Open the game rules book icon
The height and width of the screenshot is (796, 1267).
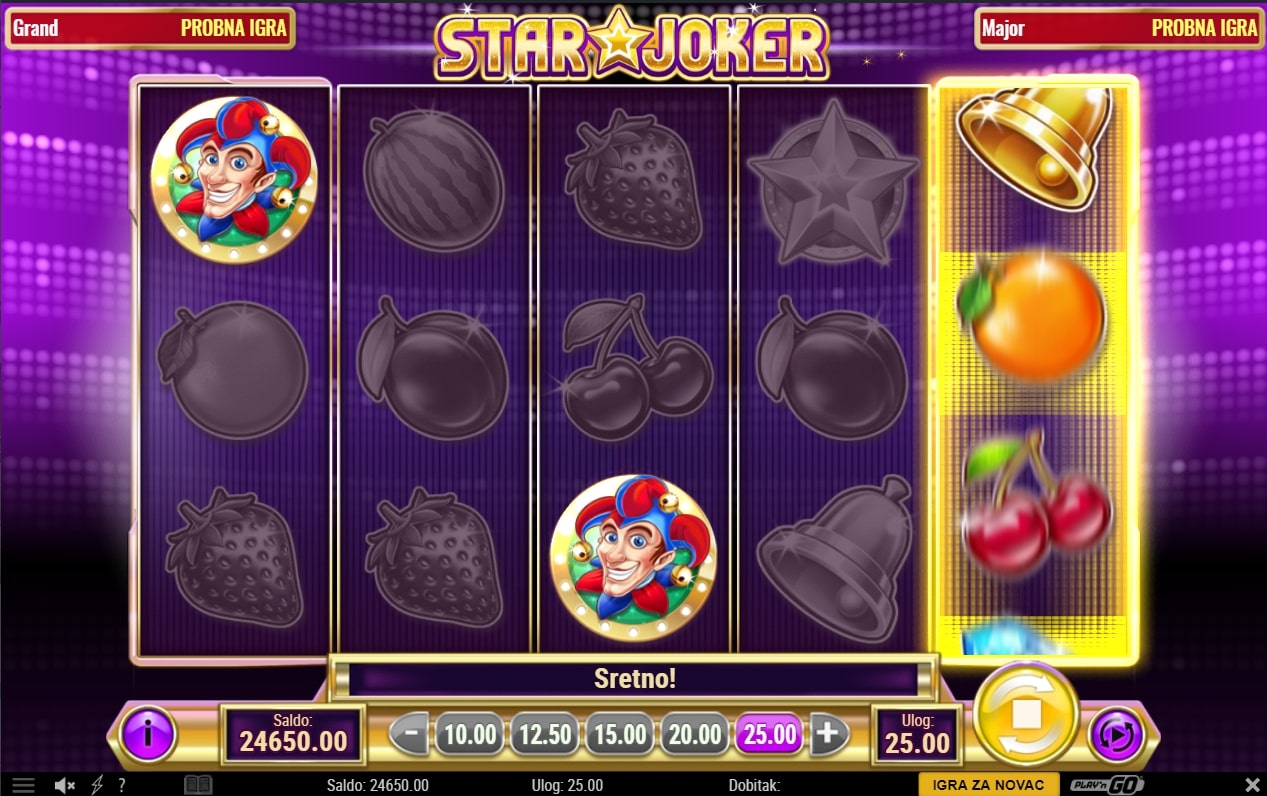click(198, 785)
